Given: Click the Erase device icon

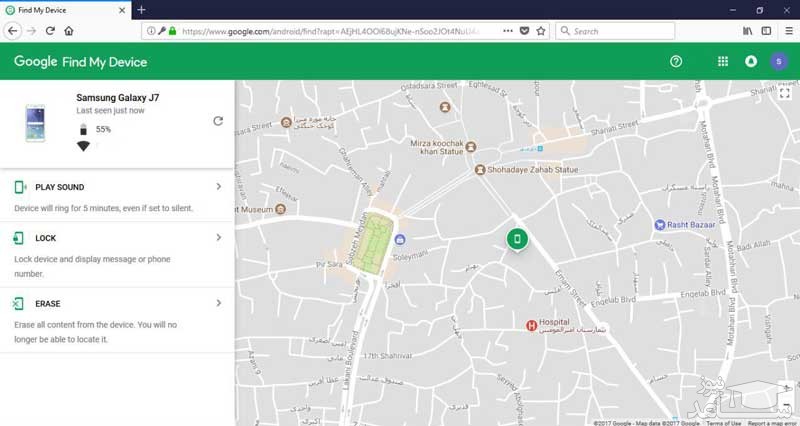Looking at the screenshot, I should [18, 304].
